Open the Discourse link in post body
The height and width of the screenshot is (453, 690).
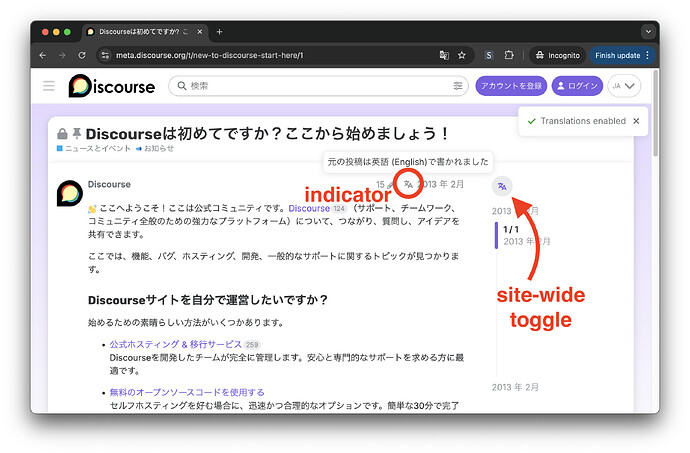click(x=309, y=208)
